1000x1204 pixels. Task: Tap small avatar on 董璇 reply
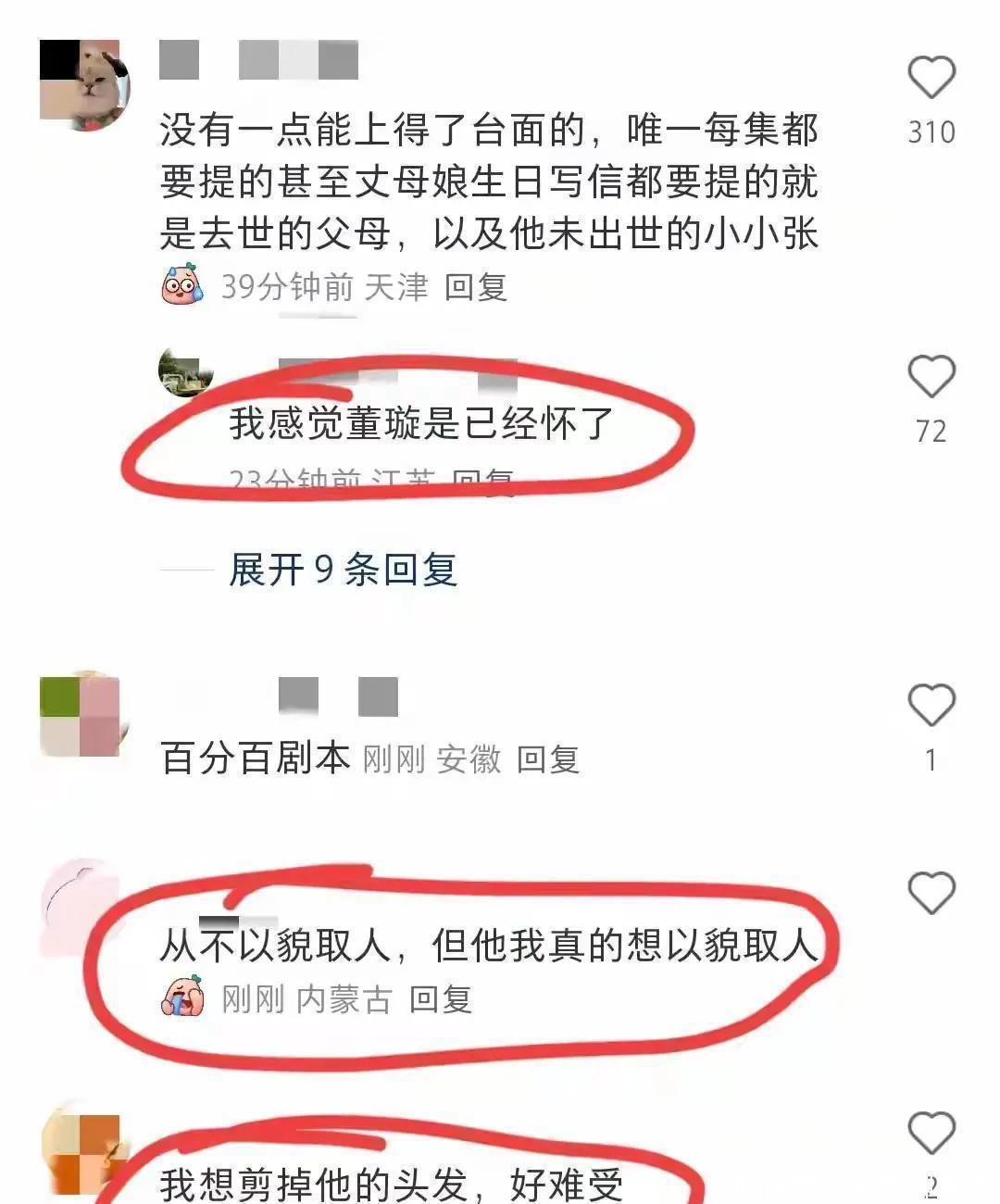click(x=186, y=372)
